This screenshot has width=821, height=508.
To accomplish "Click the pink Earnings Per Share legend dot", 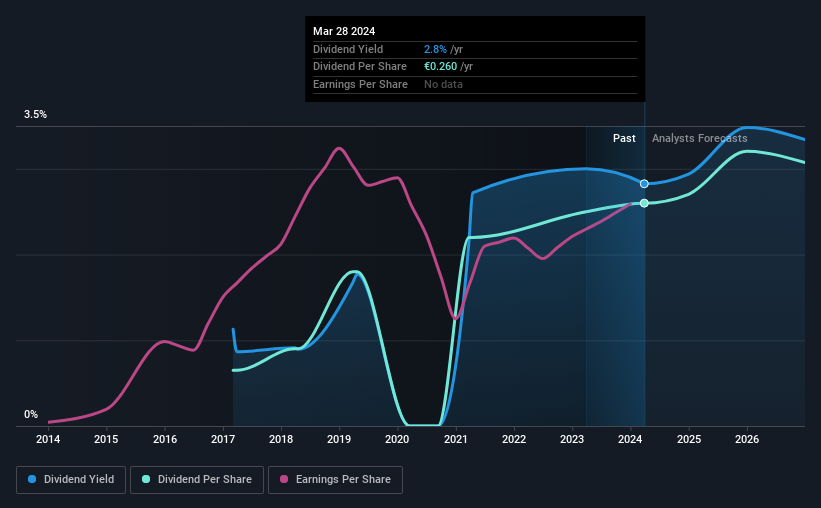I will 284,479.
